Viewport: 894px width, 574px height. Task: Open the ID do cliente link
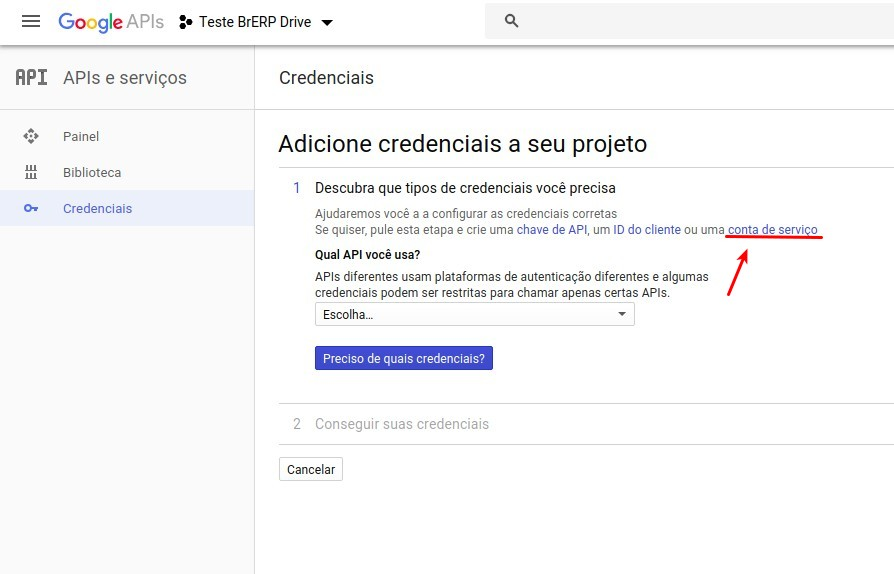pyautogui.click(x=646, y=230)
